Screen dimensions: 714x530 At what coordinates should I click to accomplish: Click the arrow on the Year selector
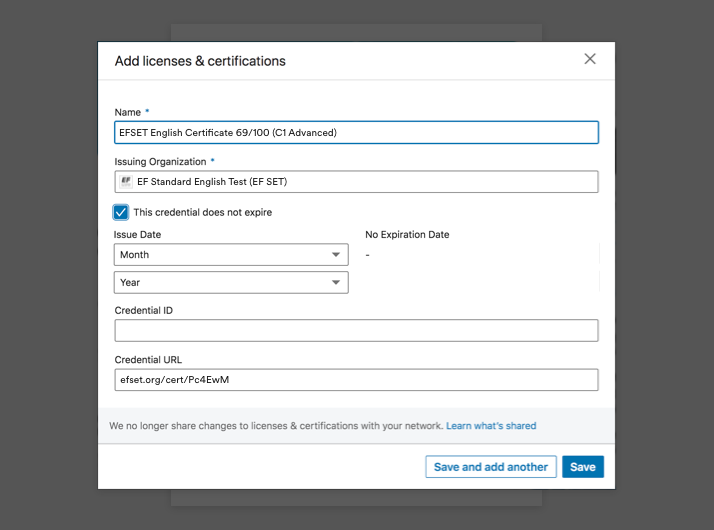point(336,283)
